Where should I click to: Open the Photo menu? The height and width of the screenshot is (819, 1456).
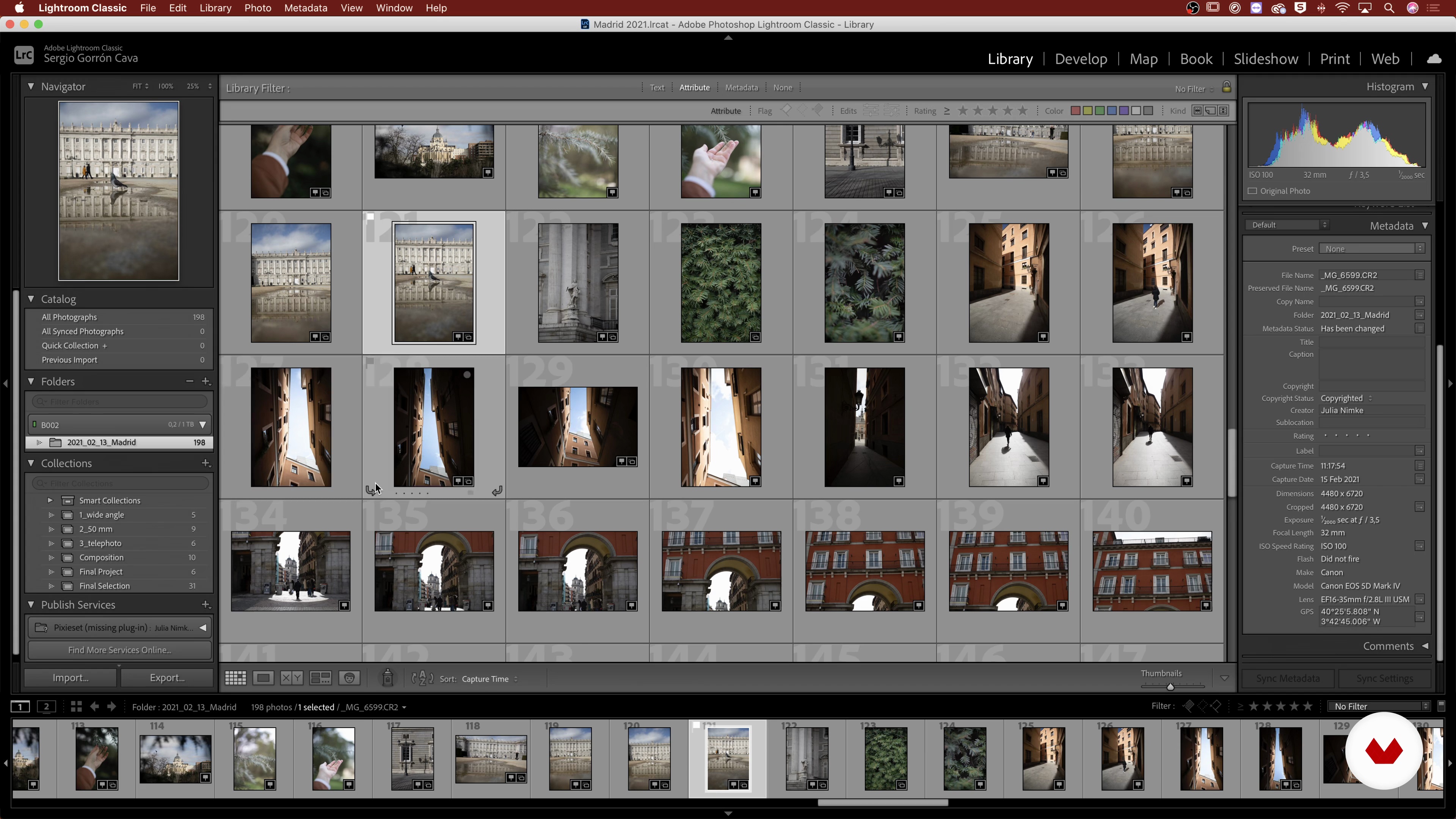coord(258,8)
